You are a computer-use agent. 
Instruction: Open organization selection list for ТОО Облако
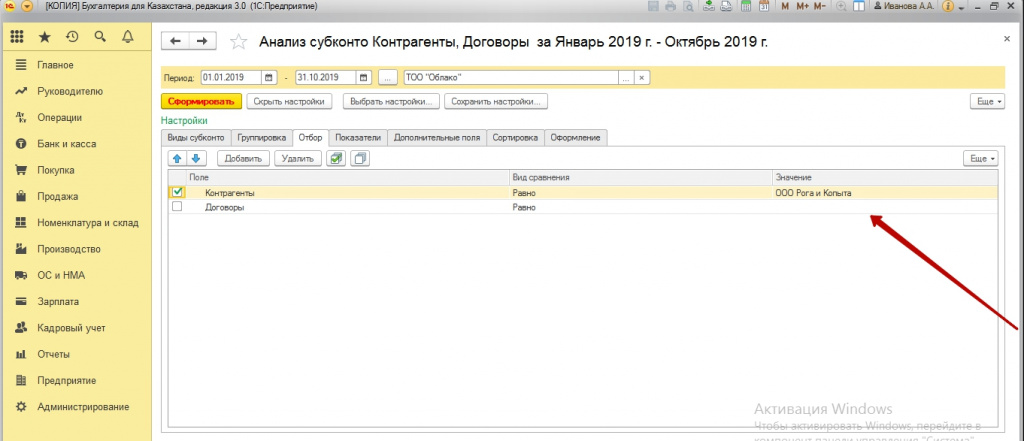(x=625, y=78)
